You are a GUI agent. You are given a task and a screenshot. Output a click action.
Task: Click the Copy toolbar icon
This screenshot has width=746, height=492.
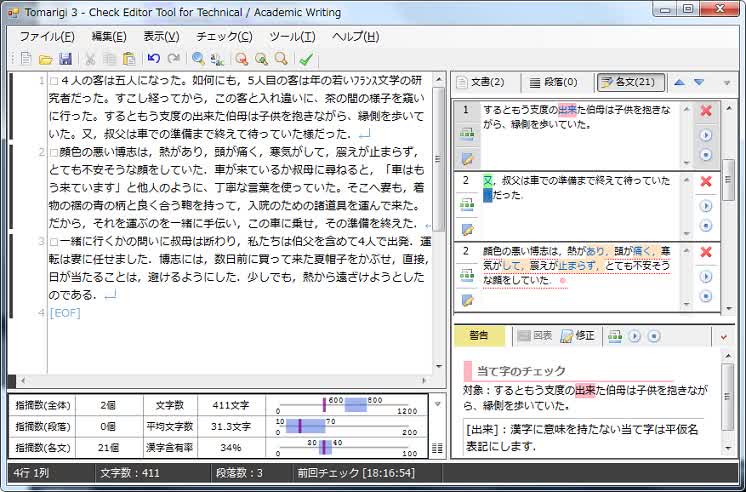109,59
